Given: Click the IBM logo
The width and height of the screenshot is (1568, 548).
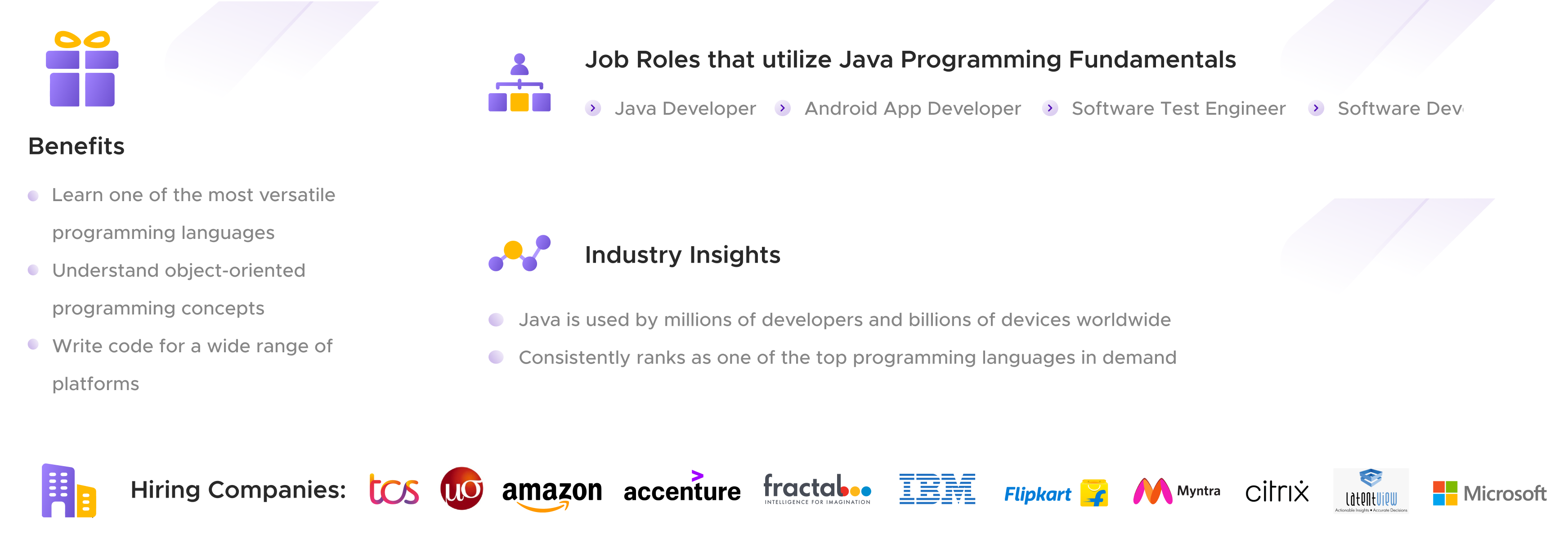Looking at the screenshot, I should click(x=937, y=489).
